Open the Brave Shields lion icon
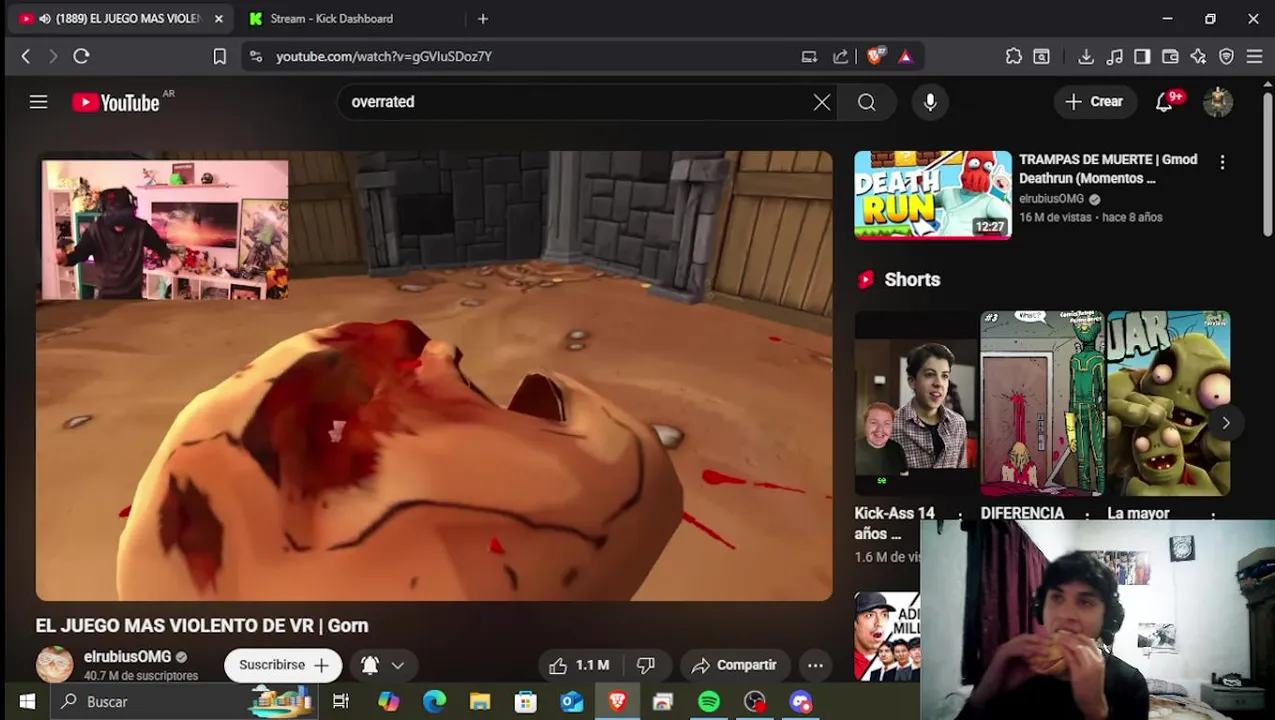 (875, 56)
